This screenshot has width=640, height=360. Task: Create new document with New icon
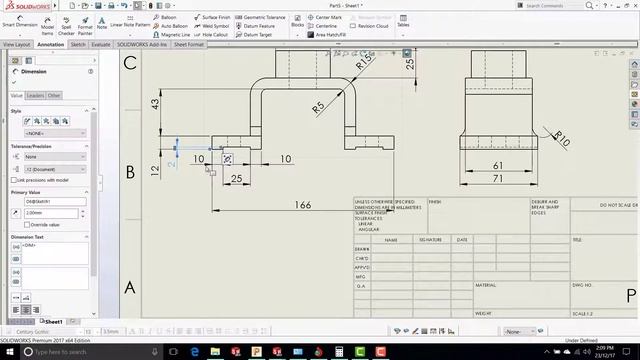click(x=72, y=6)
